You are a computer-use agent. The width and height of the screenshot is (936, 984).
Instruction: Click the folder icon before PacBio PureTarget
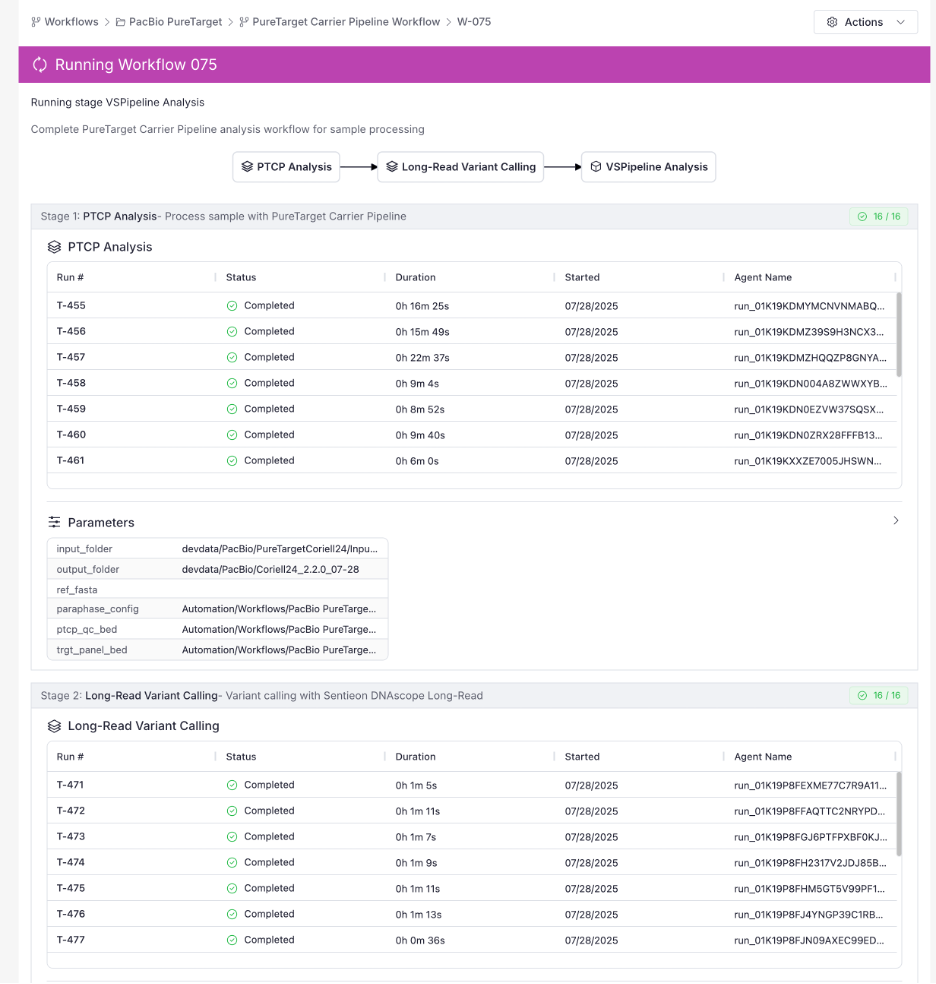[x=120, y=22]
